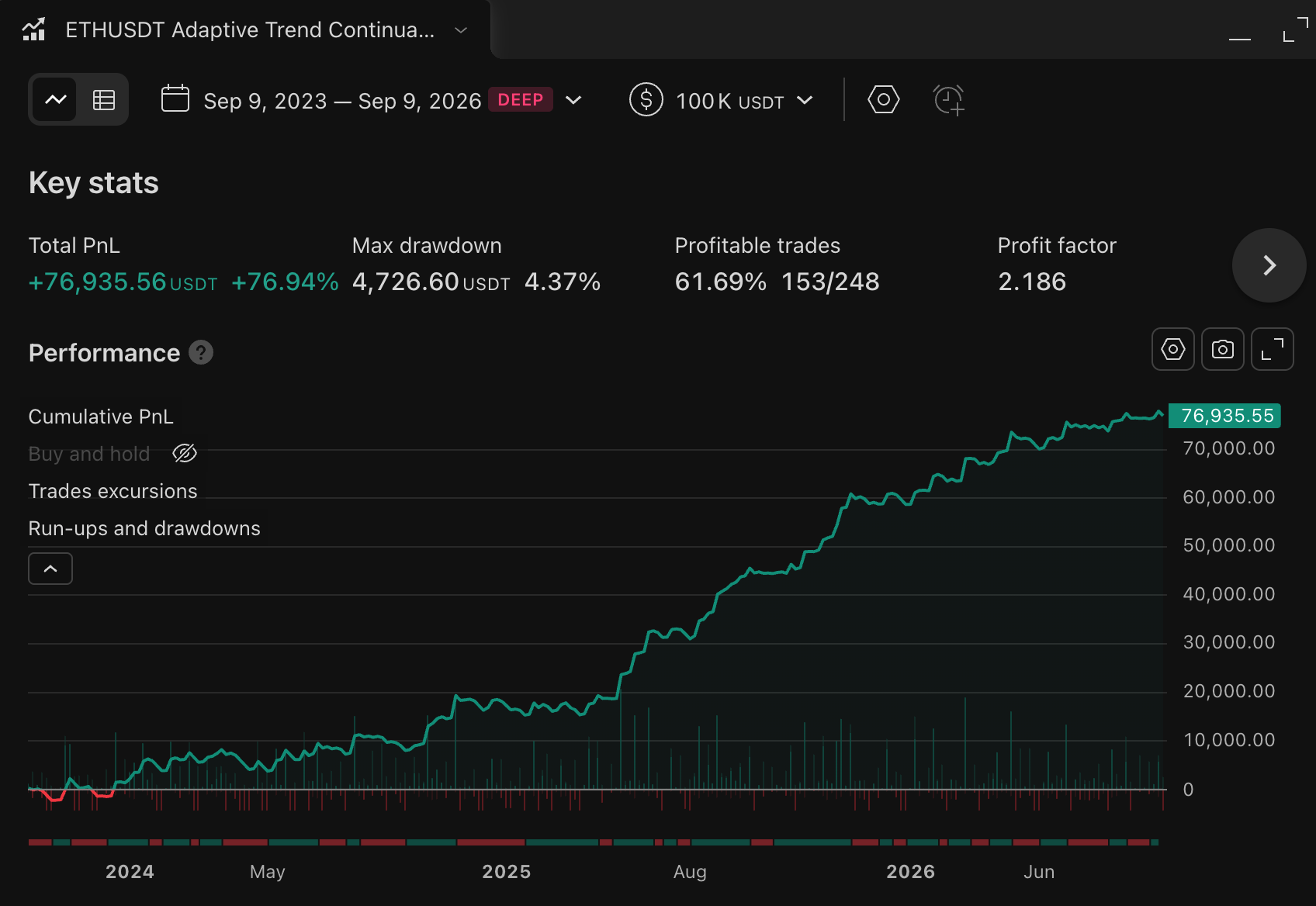The image size is (1316, 906).
Task: Open strategy settings hexagon icon in toolbar
Action: click(x=884, y=99)
